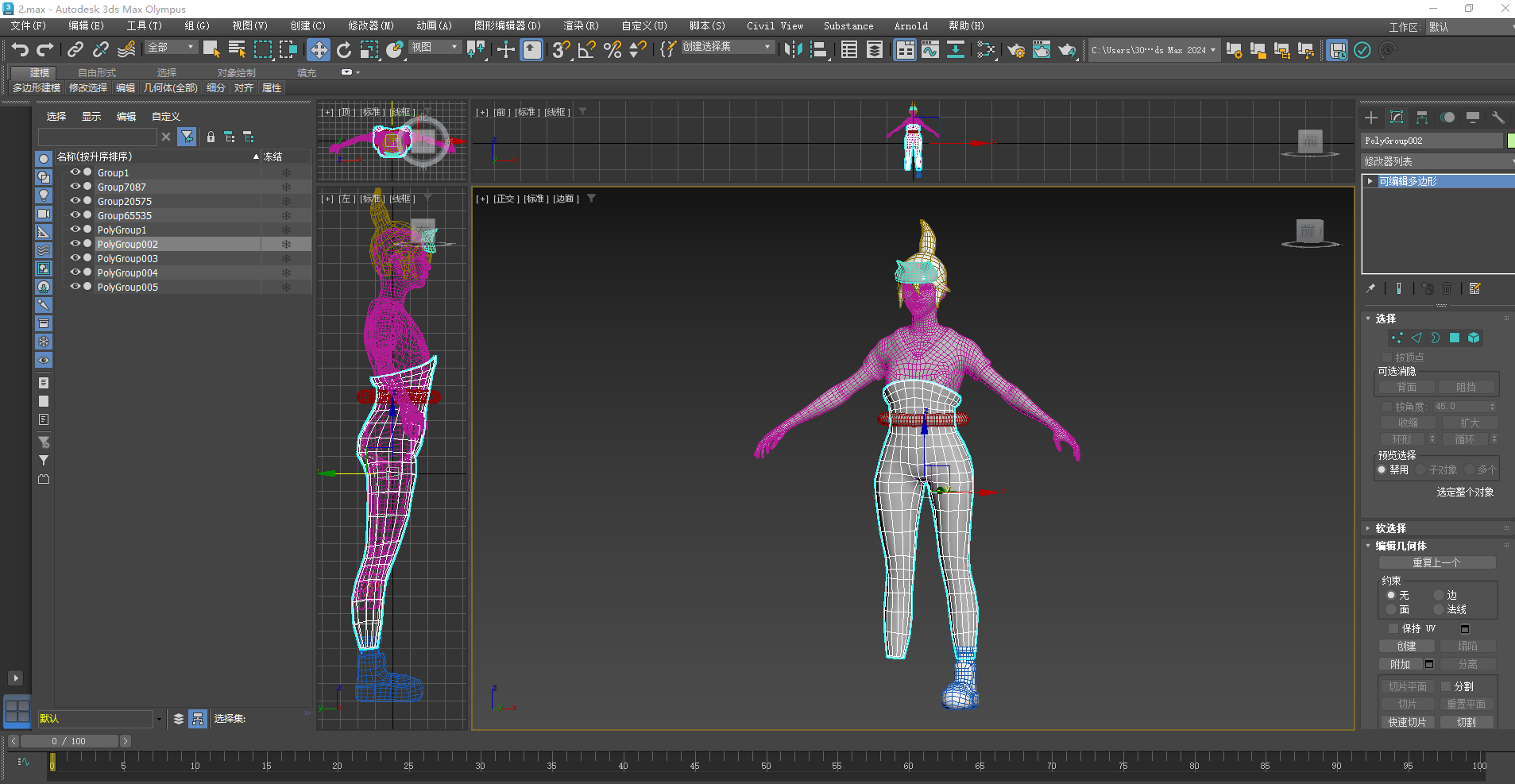
Task: Toggle the Angle Snap icon
Action: click(586, 50)
